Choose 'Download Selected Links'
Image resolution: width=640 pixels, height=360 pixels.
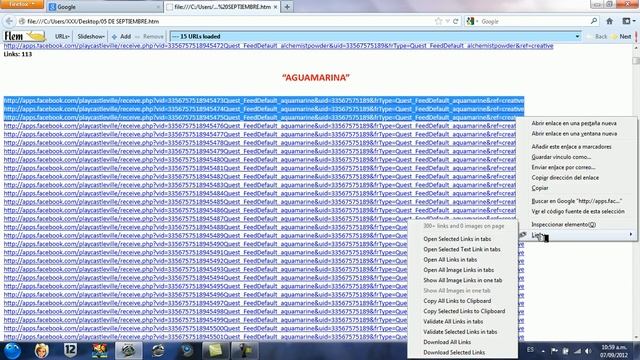(454, 352)
